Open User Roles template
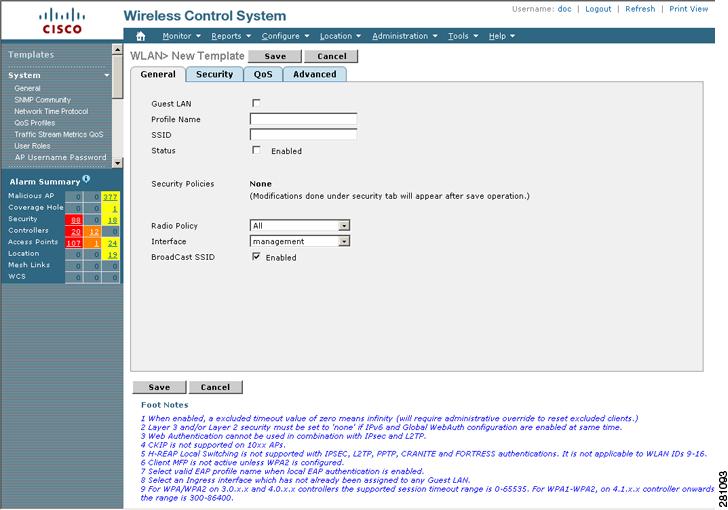The height and width of the screenshot is (510, 728). tap(32, 146)
